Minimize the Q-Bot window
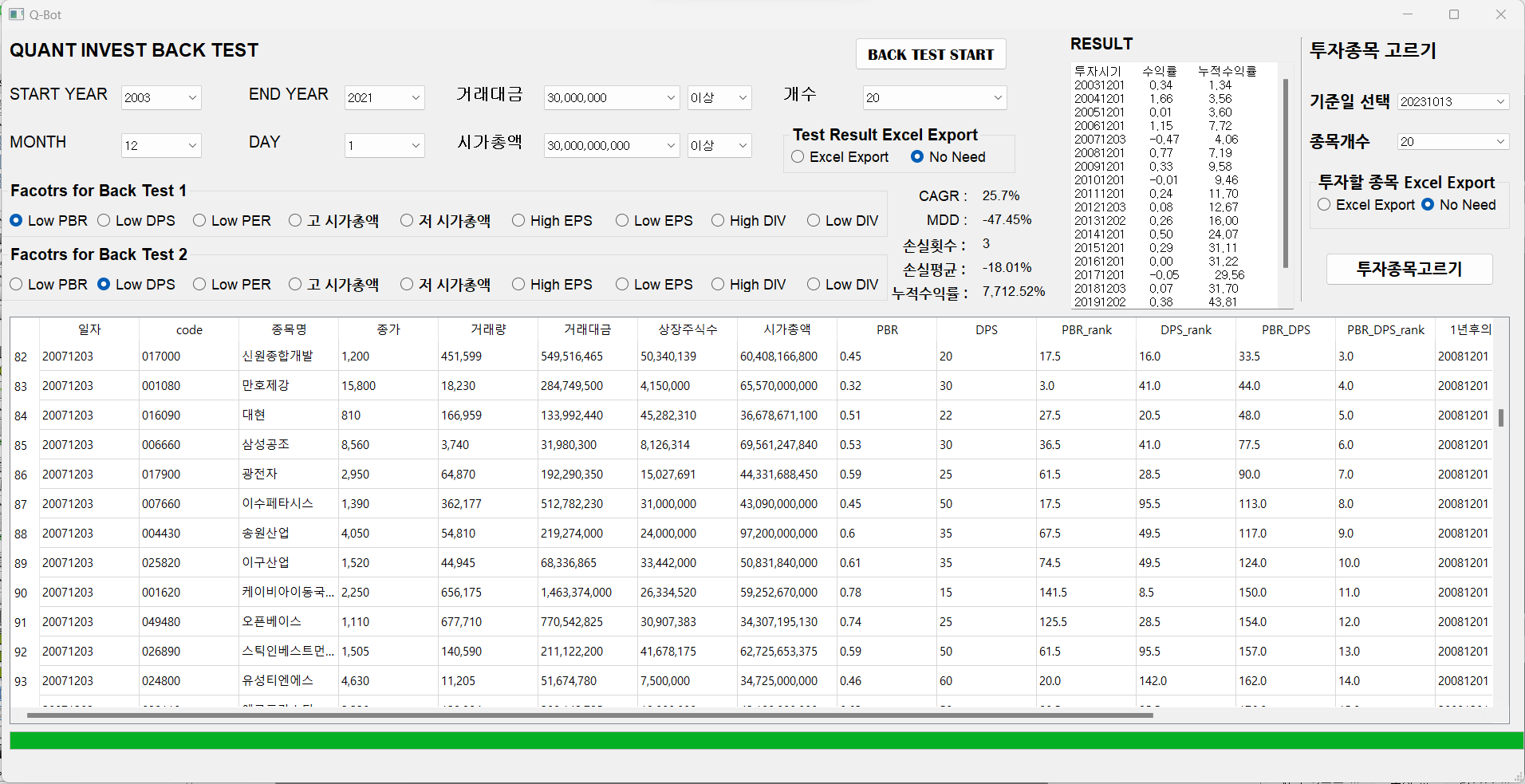This screenshot has height=784, width=1525. [1408, 14]
